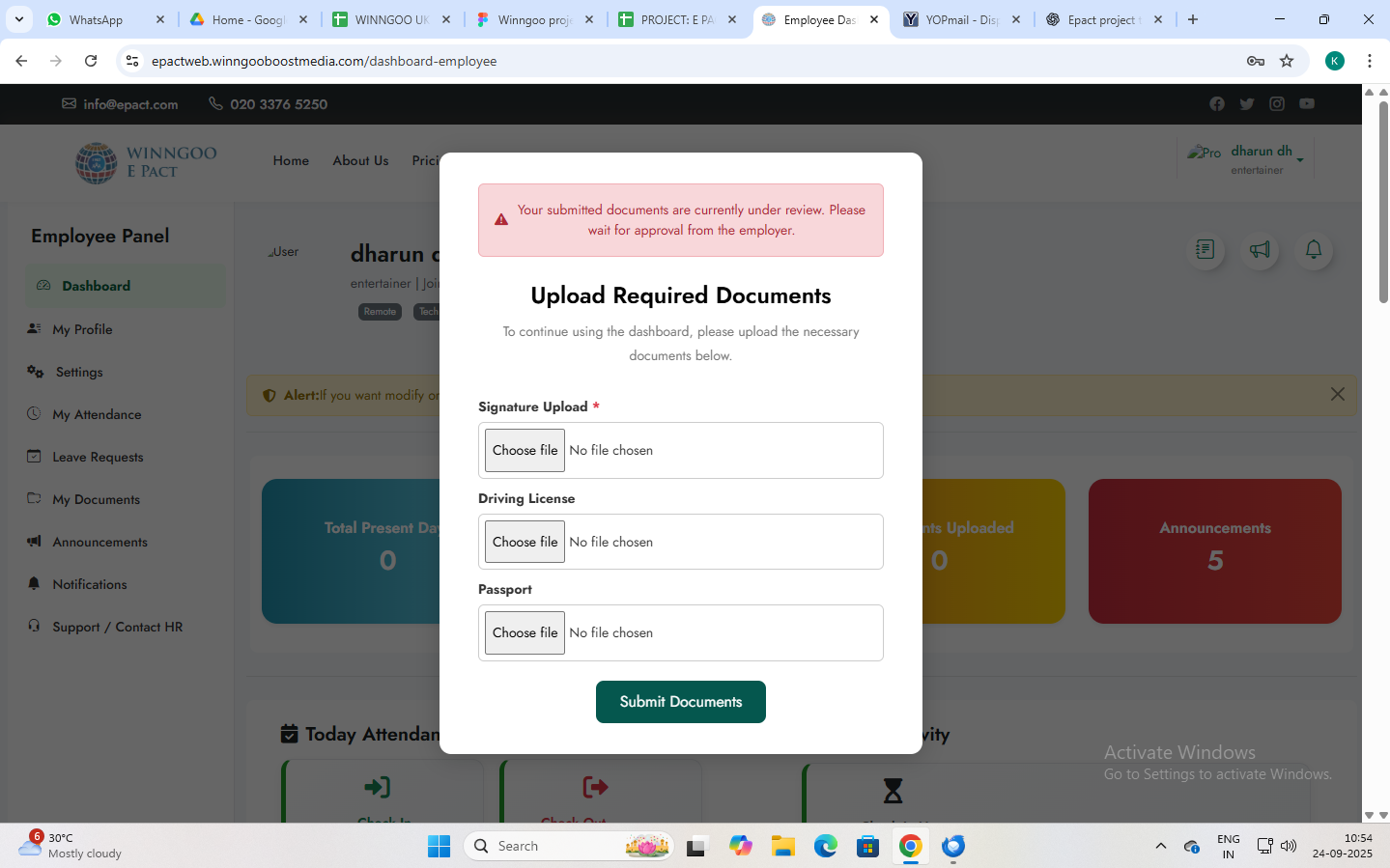
Task: Open the YouTube icon in top bar
Action: [x=1307, y=104]
